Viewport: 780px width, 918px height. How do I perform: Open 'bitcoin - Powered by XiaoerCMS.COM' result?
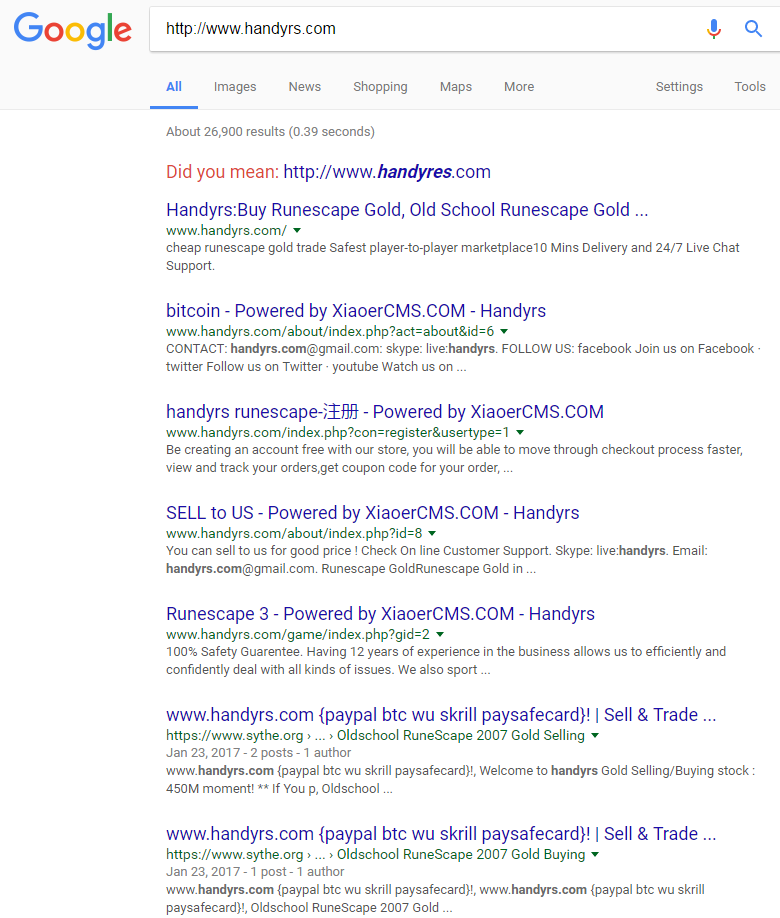coord(356,310)
